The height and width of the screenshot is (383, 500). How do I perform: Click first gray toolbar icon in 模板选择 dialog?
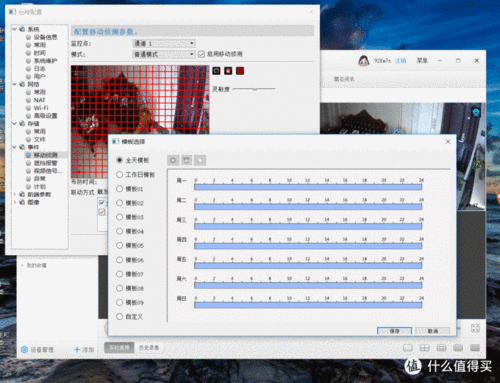pos(173,160)
